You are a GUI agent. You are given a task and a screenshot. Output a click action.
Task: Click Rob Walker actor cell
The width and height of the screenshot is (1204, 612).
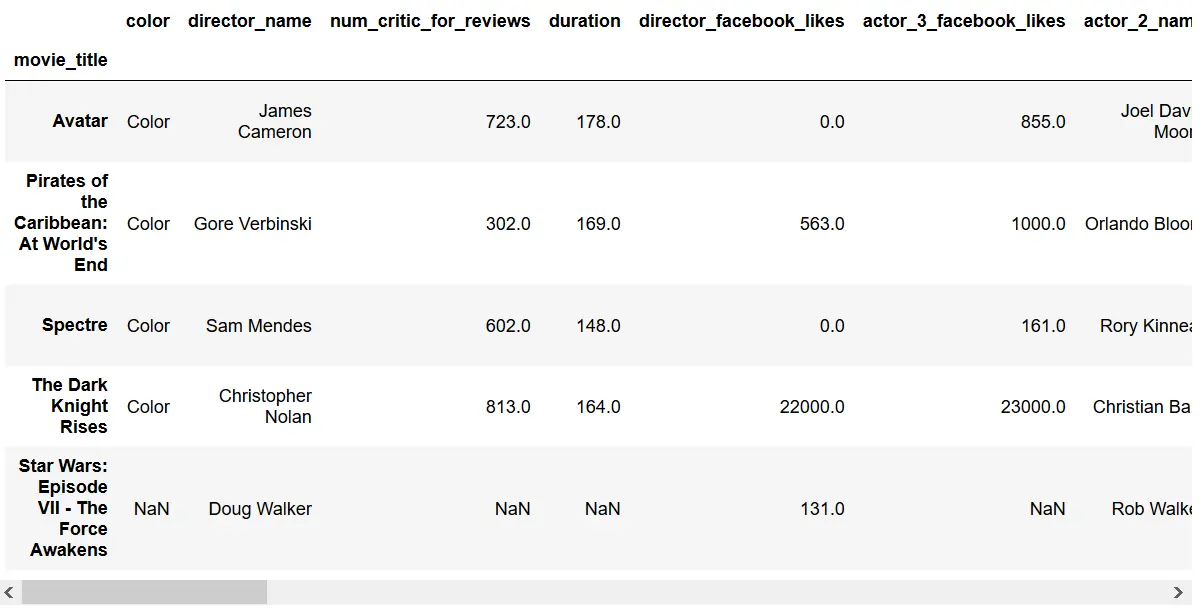point(1151,509)
